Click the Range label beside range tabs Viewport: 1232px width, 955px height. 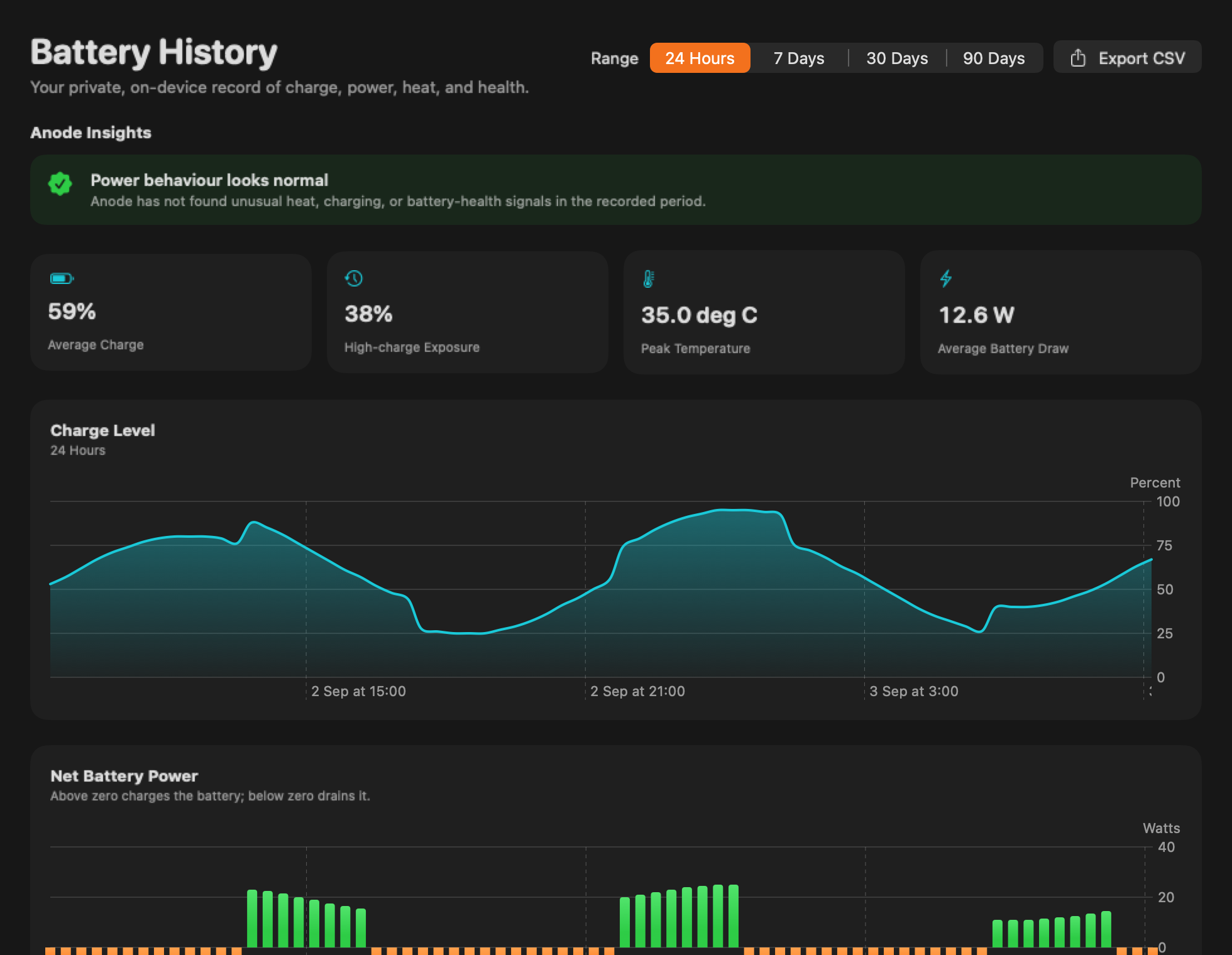[x=614, y=58]
